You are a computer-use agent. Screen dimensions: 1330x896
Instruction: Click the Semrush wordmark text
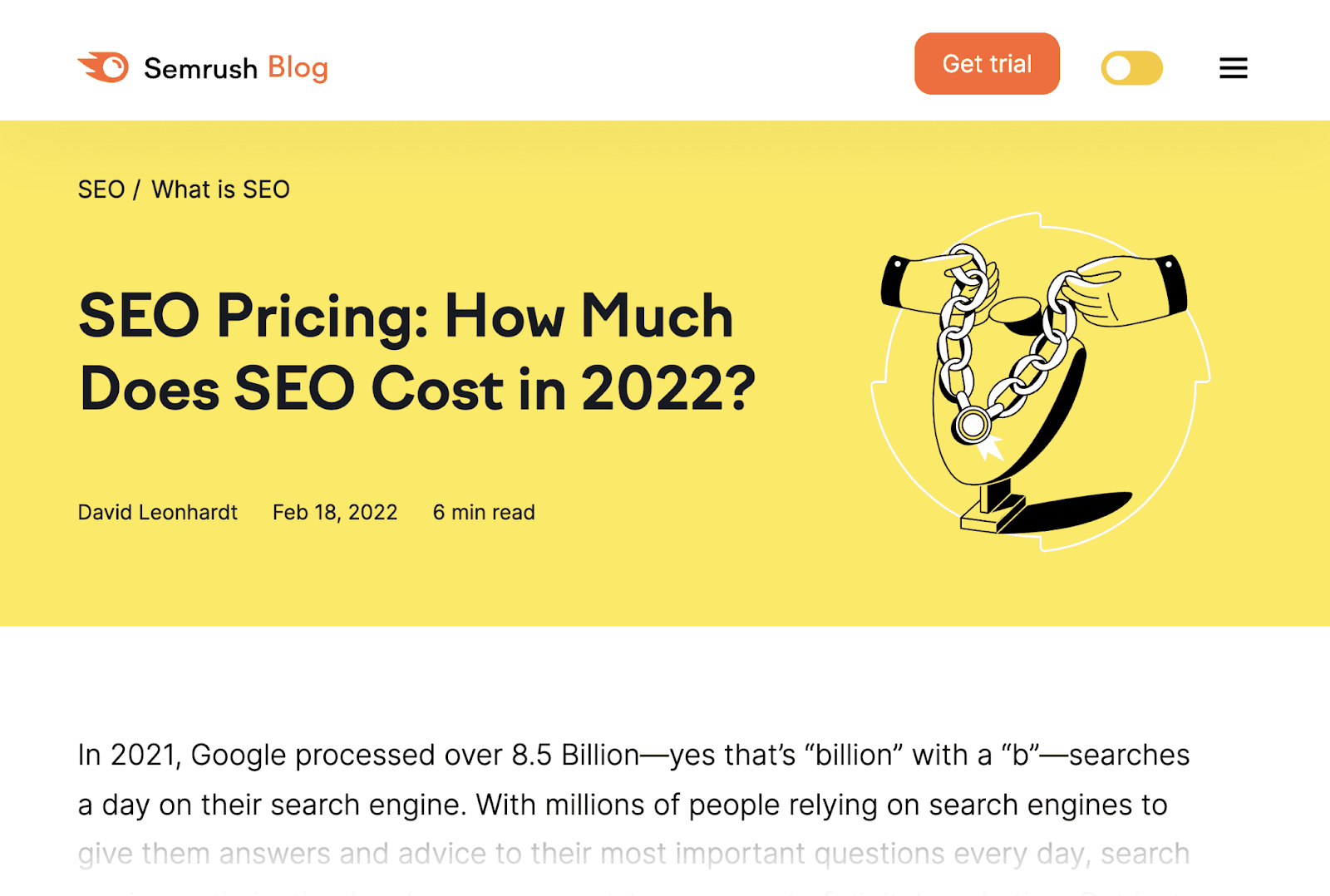click(x=200, y=68)
